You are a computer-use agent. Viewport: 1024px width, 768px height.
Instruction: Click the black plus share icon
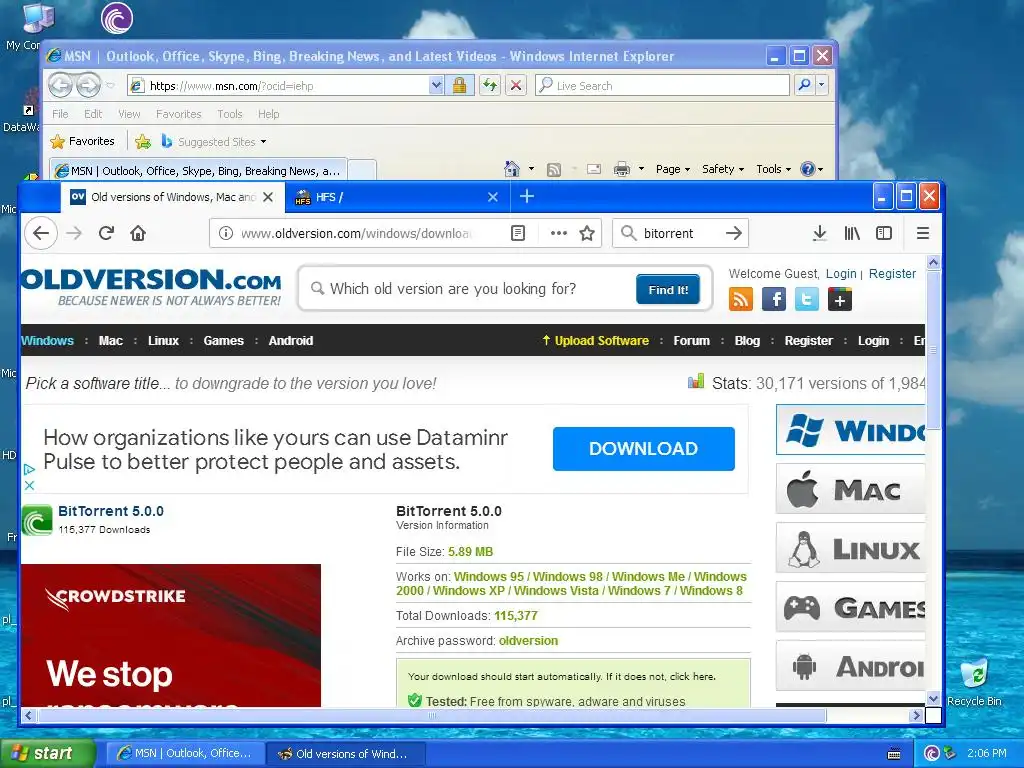tap(840, 300)
